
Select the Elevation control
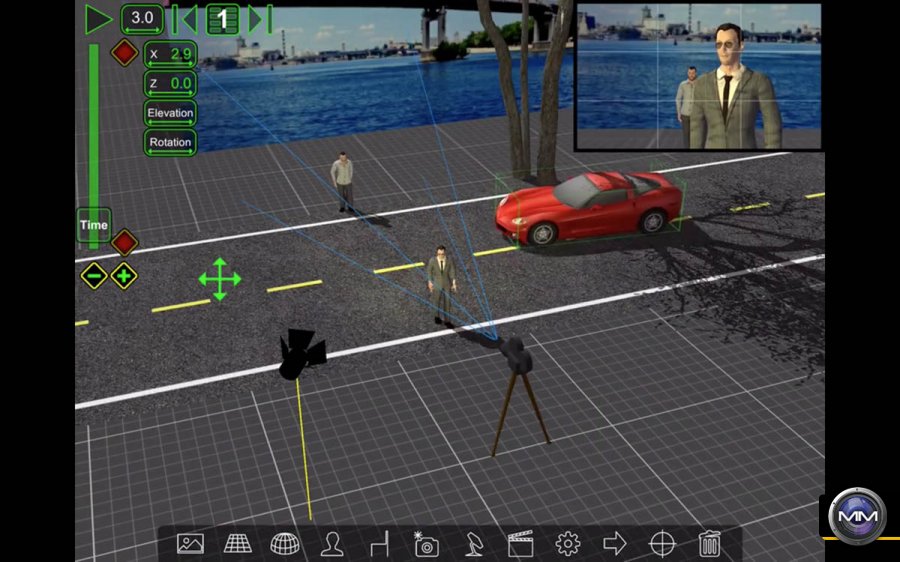tap(170, 113)
